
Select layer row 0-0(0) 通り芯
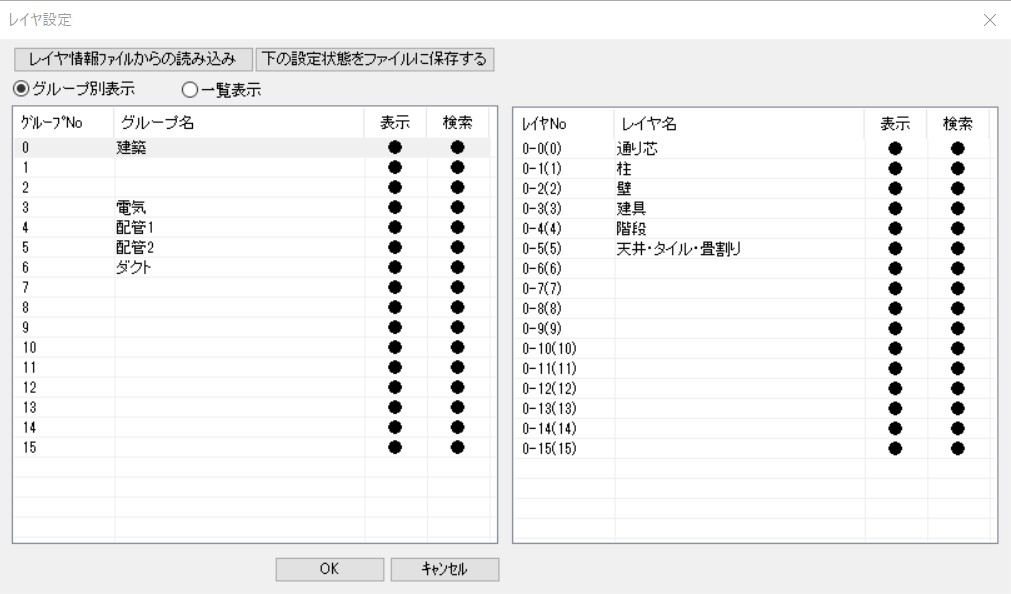pyautogui.click(x=752, y=148)
